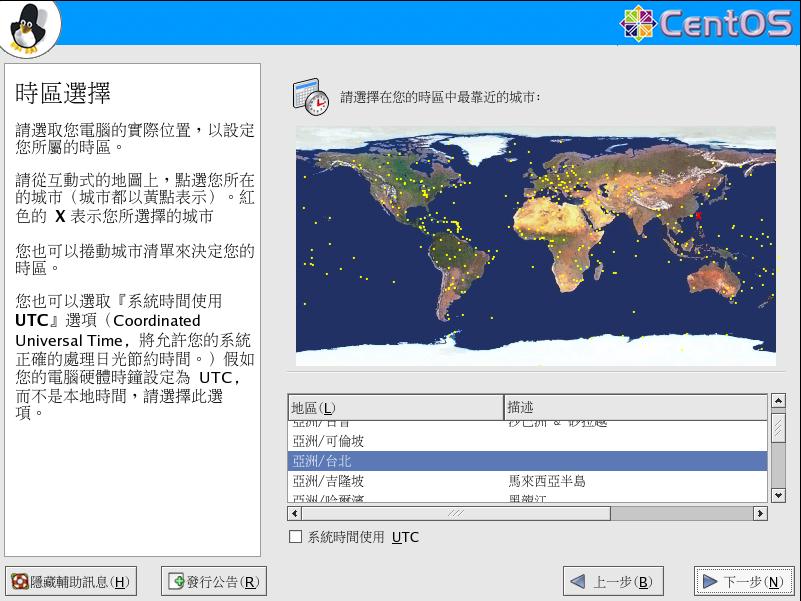Click up arrow of vertical scrollbar
This screenshot has height=601, width=801.
(x=778, y=401)
